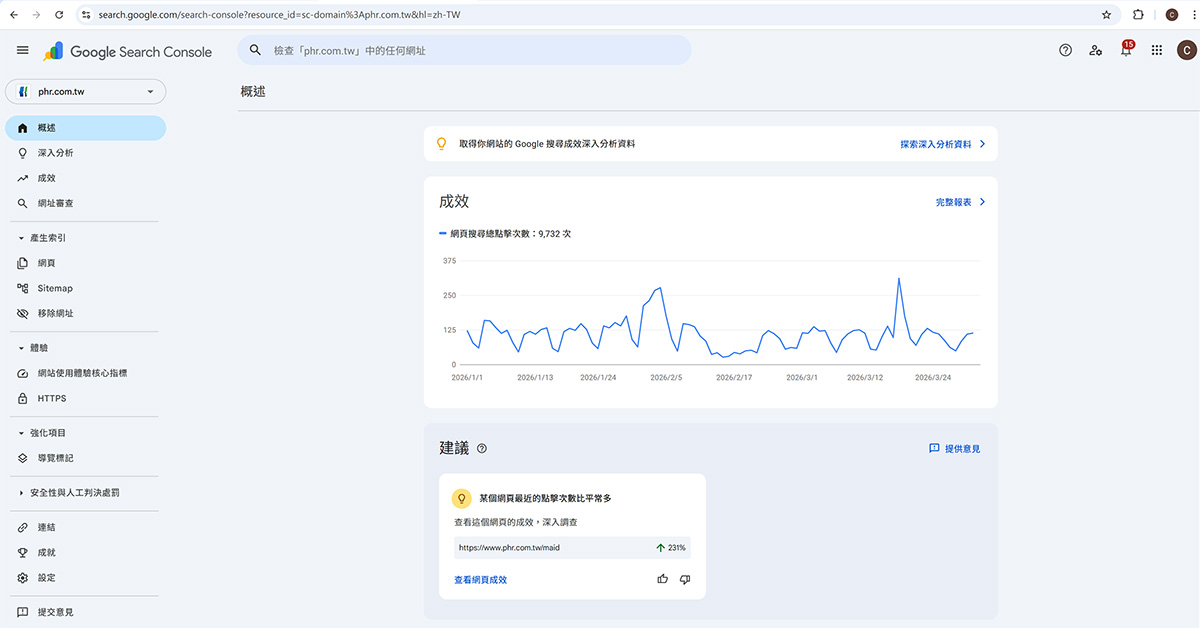Select 移除網址 removals in sidebar

(55, 313)
